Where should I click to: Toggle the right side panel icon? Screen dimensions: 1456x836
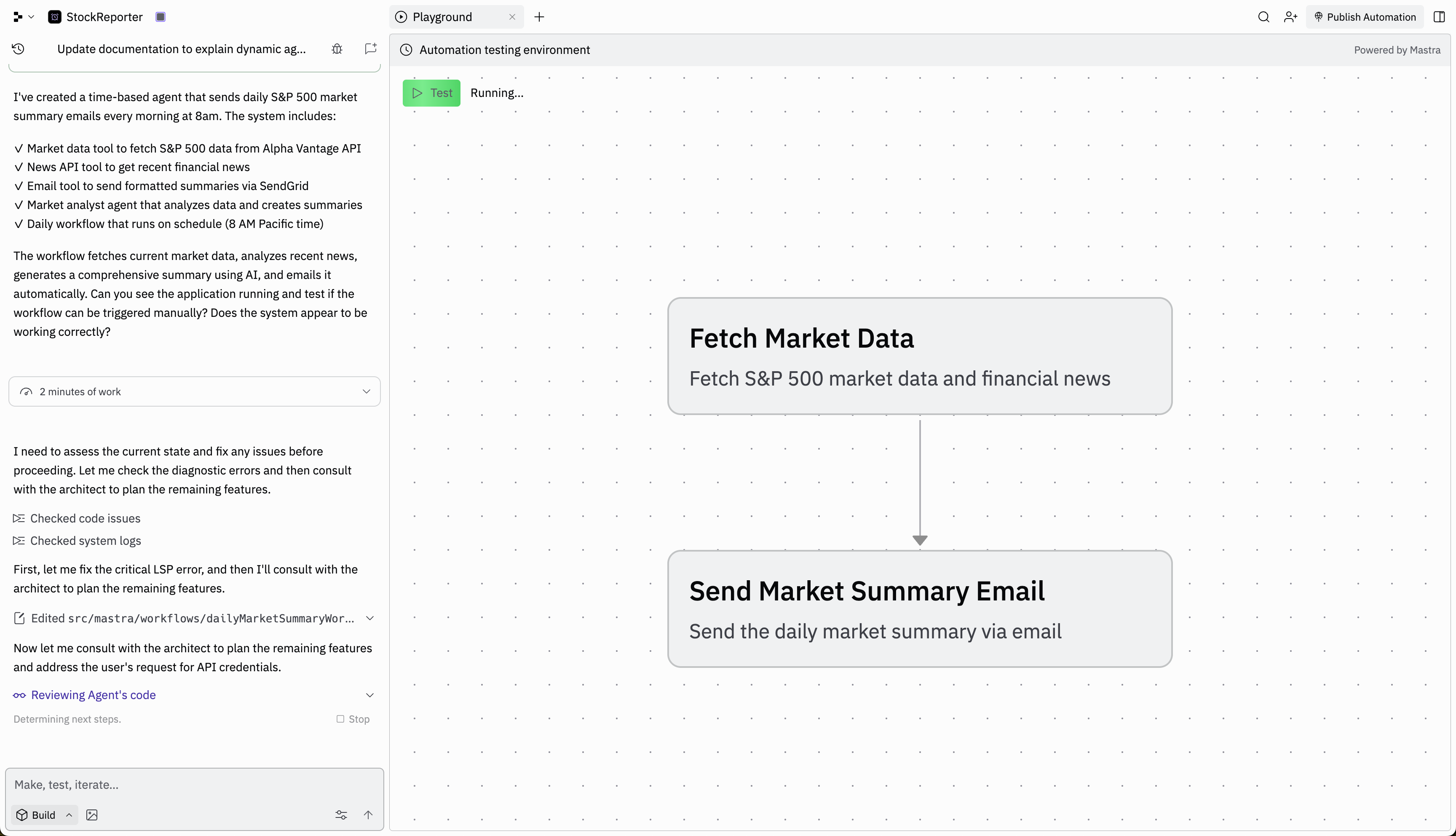click(1439, 17)
